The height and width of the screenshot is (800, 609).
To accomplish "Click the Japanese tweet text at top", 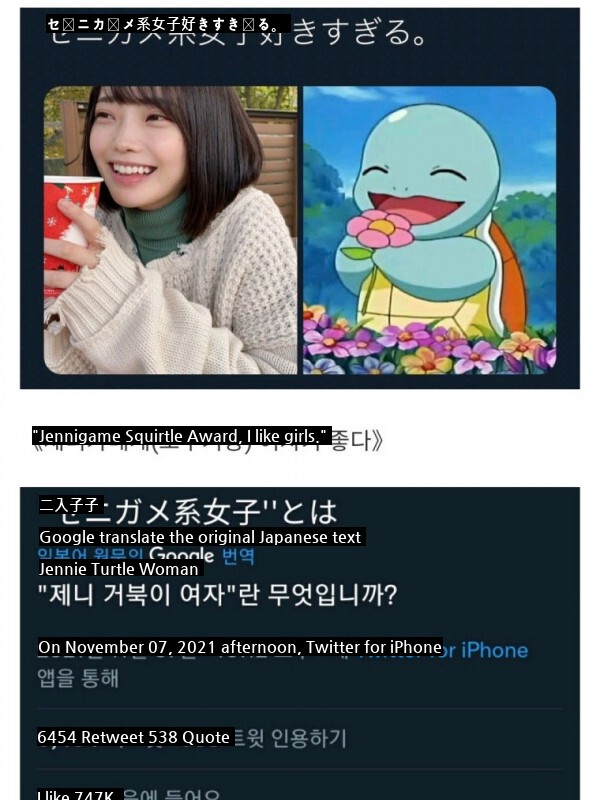I will [168, 24].
